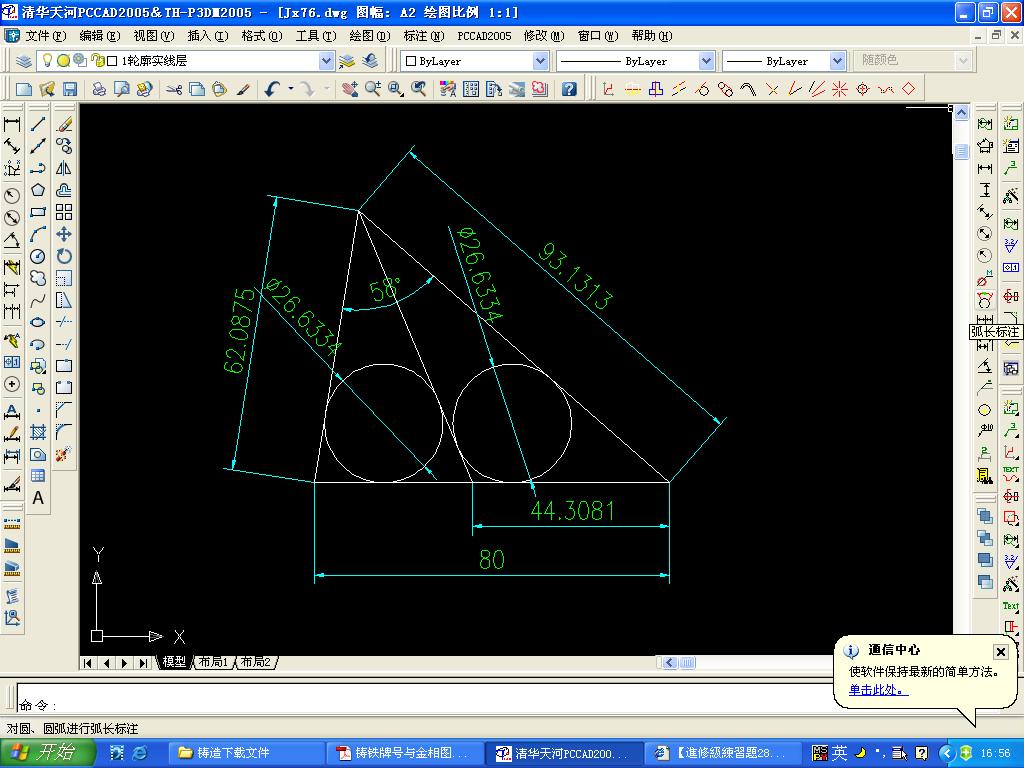Close the 通信中心 notification balloon
The image size is (1024, 768).
click(x=1000, y=652)
